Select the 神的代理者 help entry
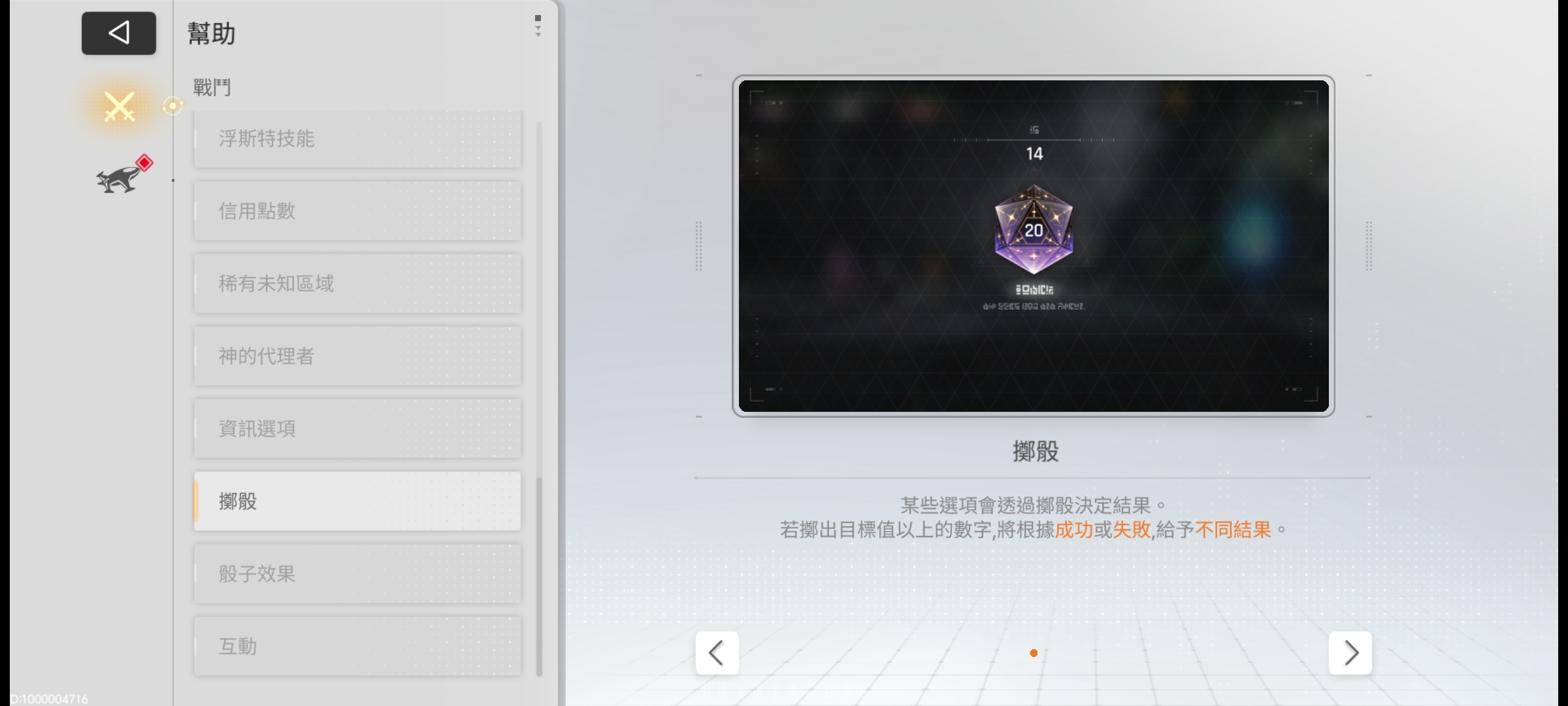Screen dimensions: 1568x706 [357, 356]
